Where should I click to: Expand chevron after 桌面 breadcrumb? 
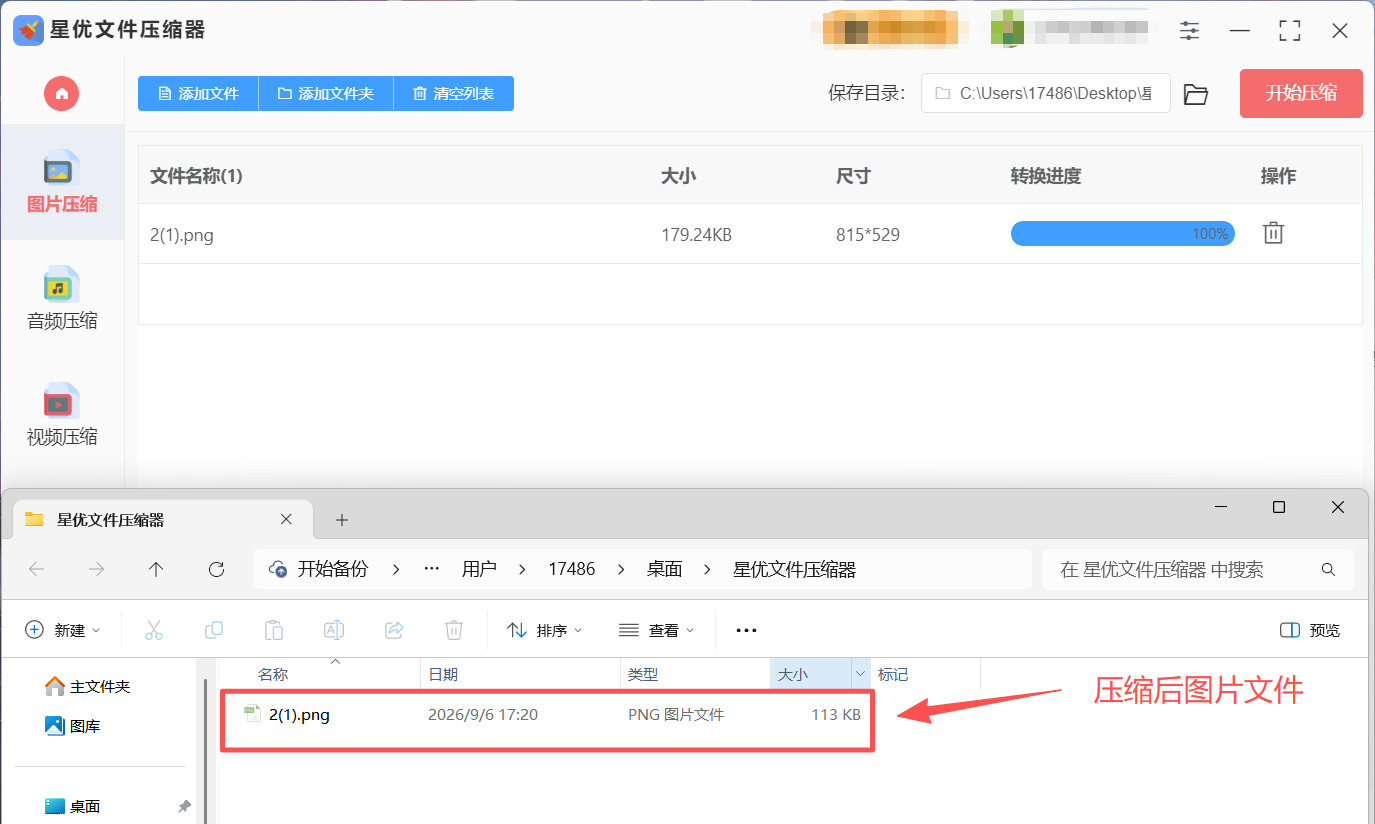pos(708,569)
